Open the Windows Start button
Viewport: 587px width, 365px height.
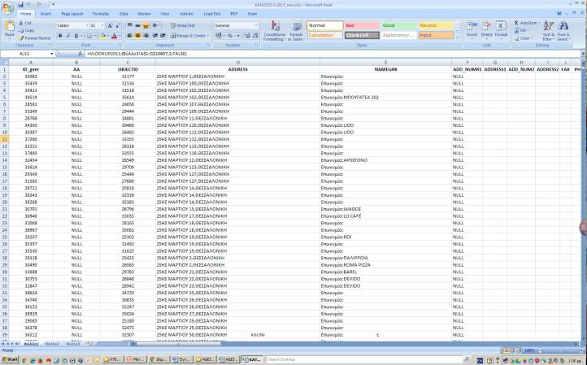10,360
